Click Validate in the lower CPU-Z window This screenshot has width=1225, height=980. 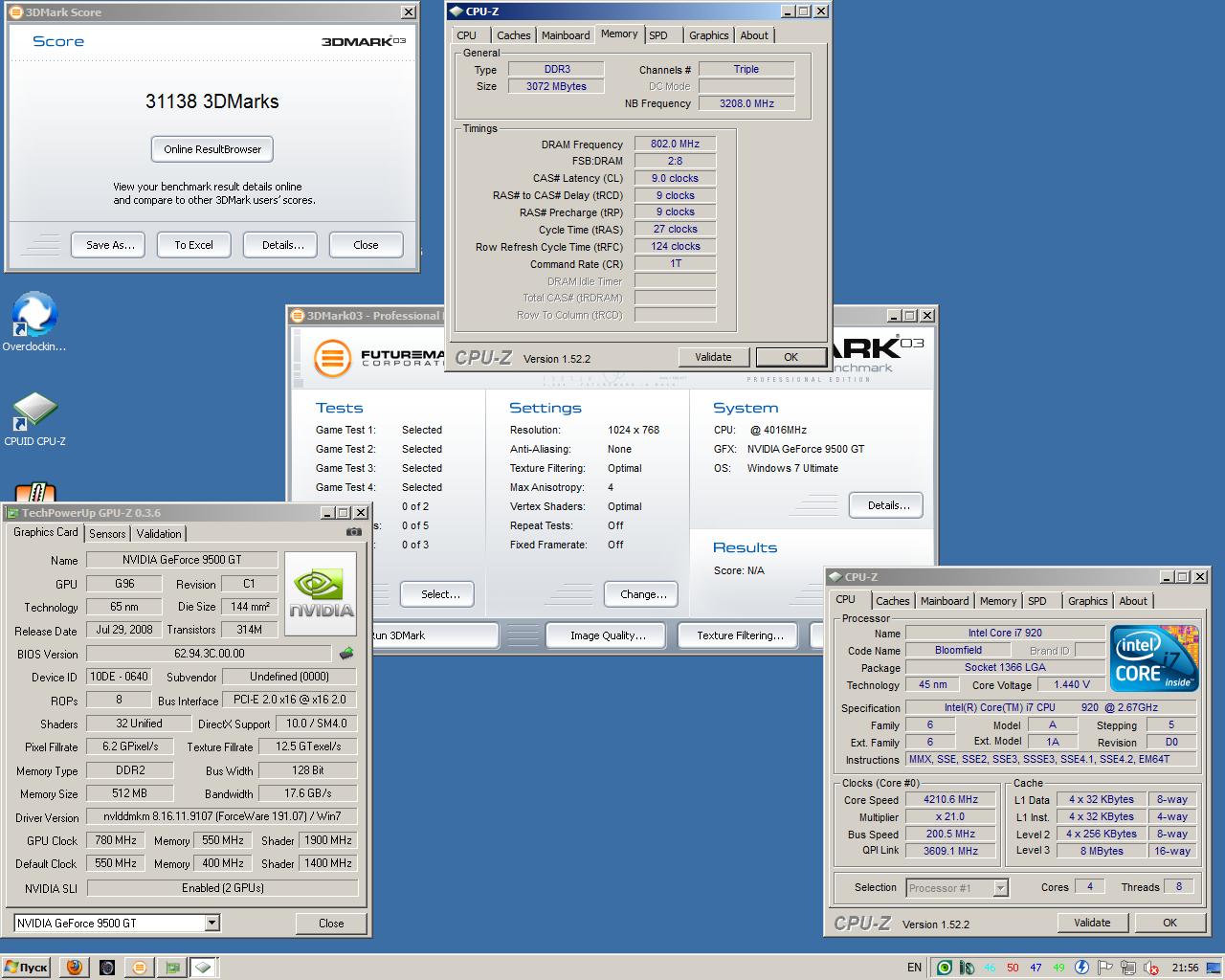(1092, 923)
